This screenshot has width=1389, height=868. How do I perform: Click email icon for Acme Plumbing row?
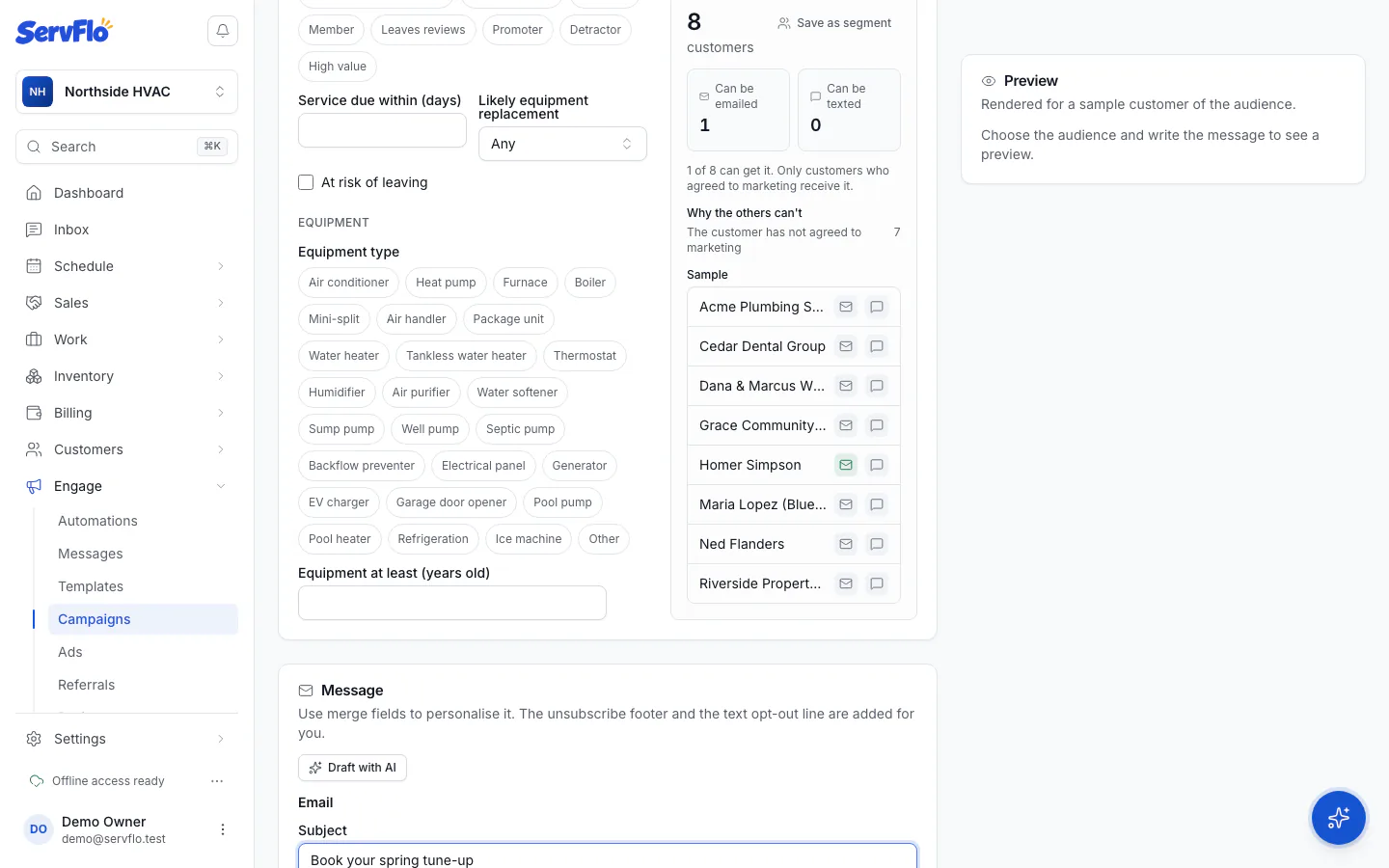846,307
